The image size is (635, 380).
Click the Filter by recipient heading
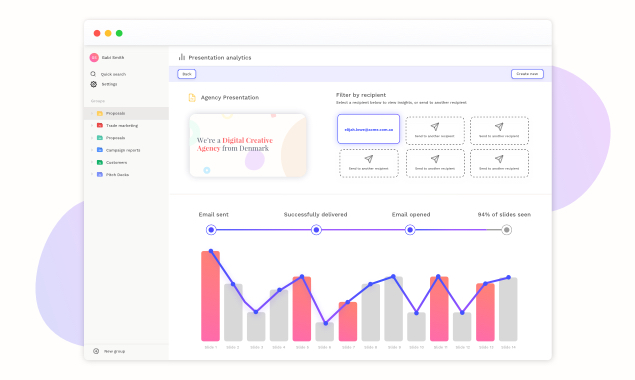361,95
